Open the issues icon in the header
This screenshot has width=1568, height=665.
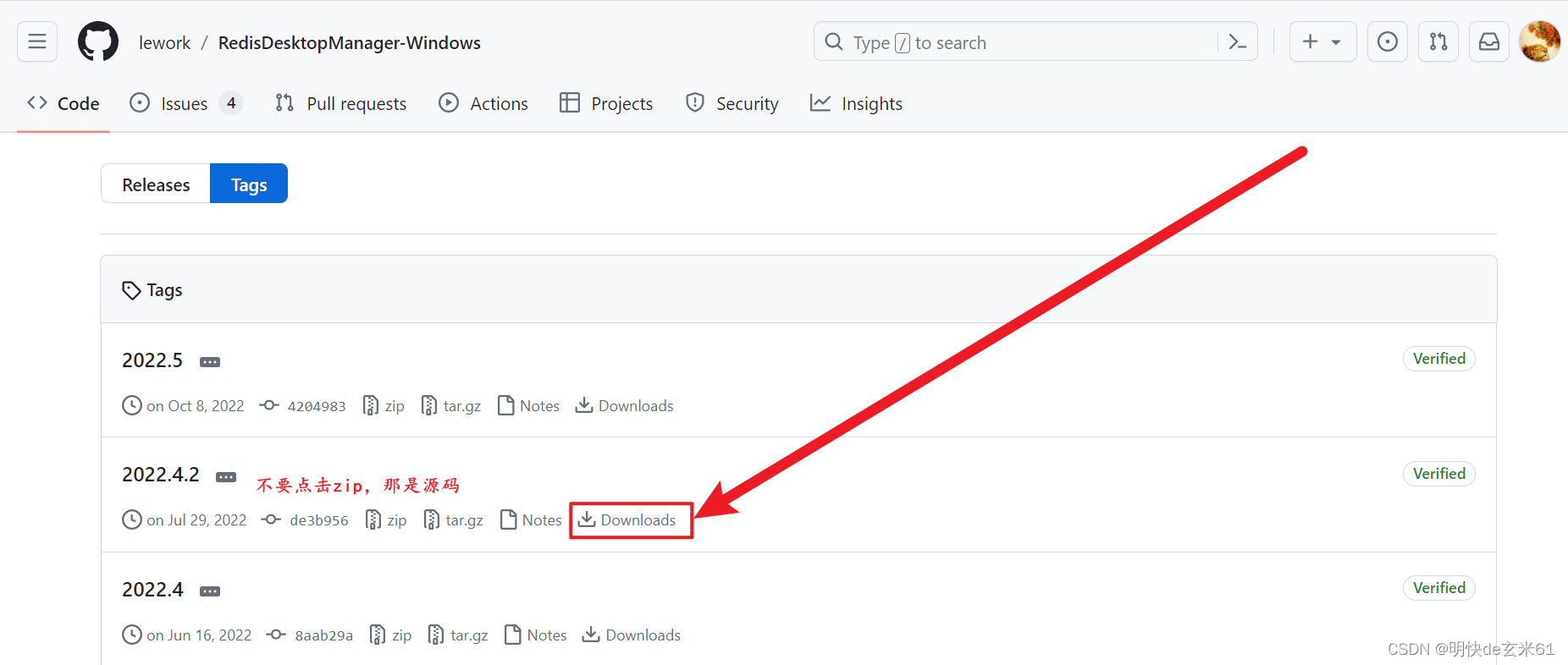pos(1388,41)
